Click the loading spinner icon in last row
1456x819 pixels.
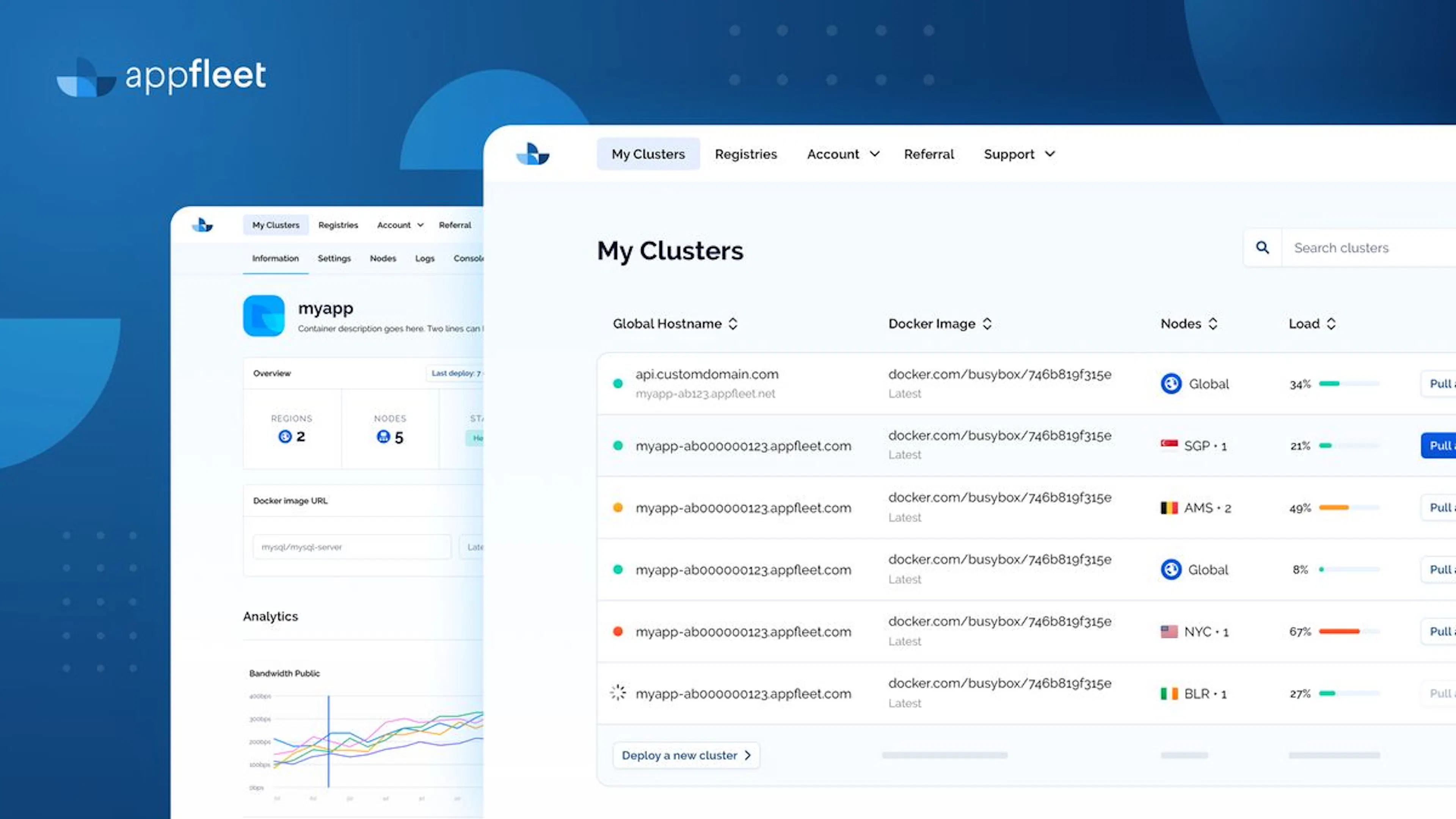click(x=618, y=692)
